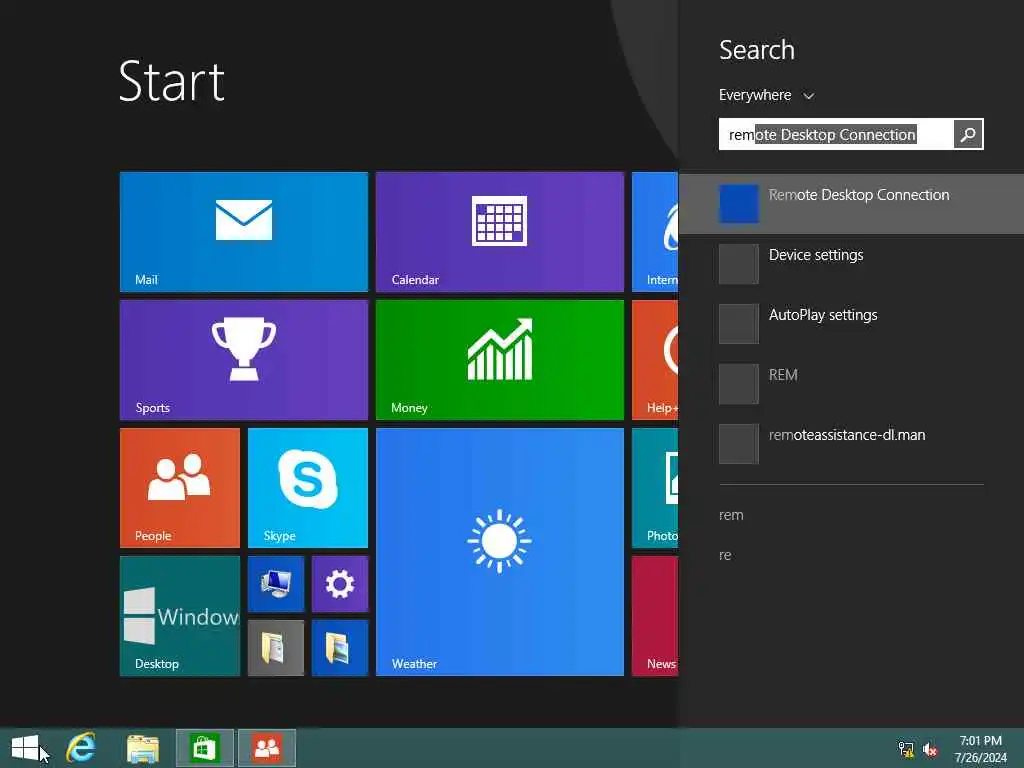Open File Explorer from the taskbar
The width and height of the screenshot is (1024, 768).
(x=142, y=748)
